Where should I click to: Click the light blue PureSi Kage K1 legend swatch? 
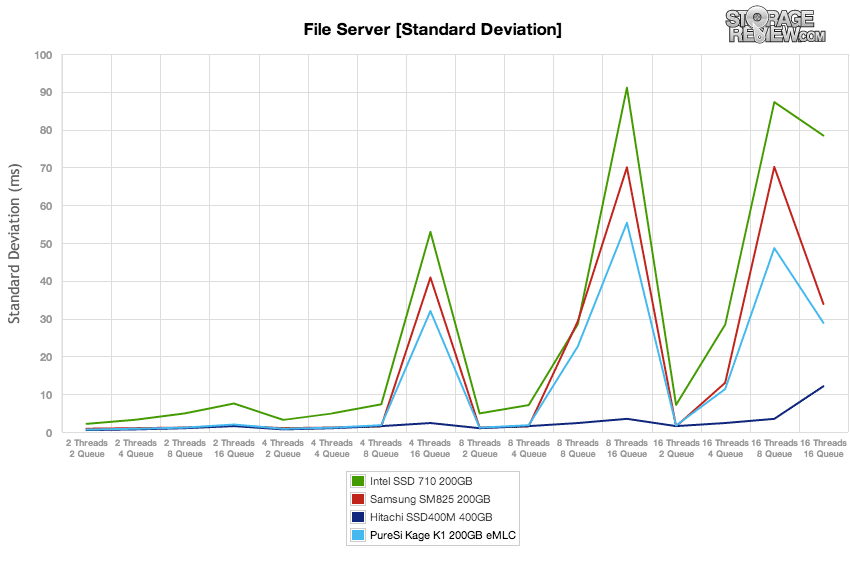click(357, 535)
